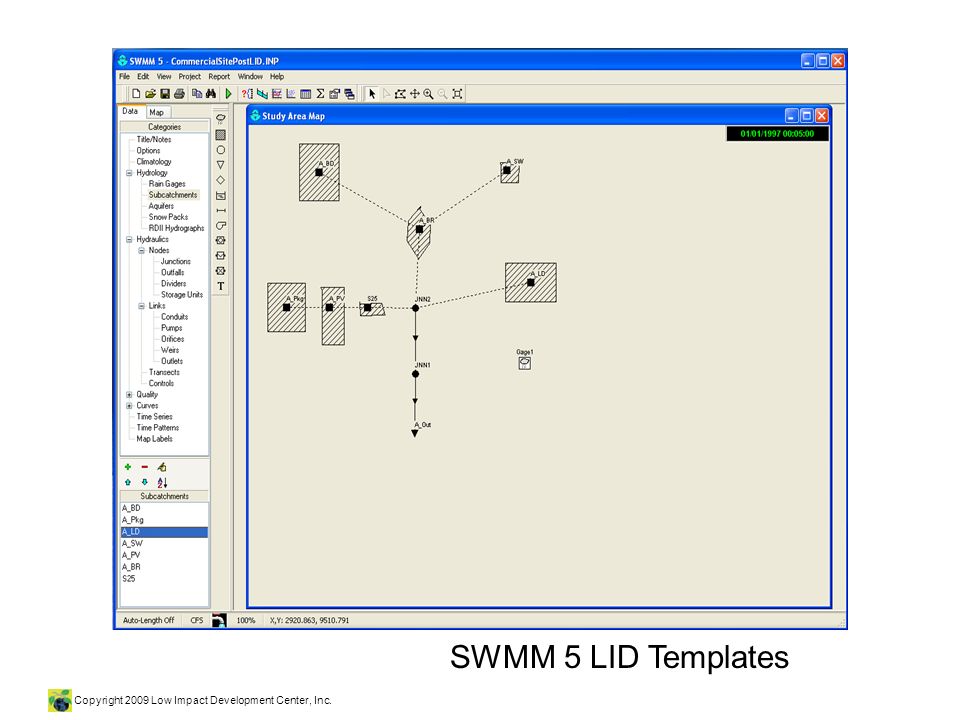Click the Scatter Plot toolbar icon
This screenshot has height=720, width=960.
291,94
